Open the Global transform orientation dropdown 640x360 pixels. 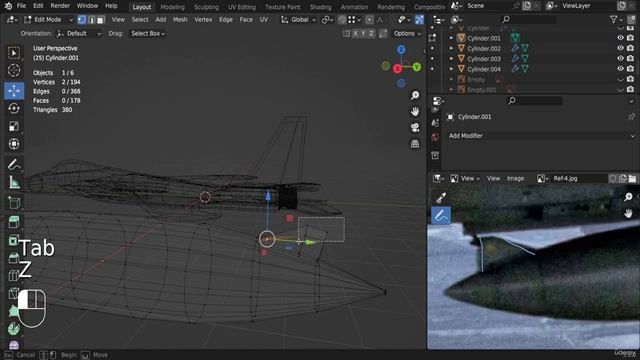(x=298, y=20)
